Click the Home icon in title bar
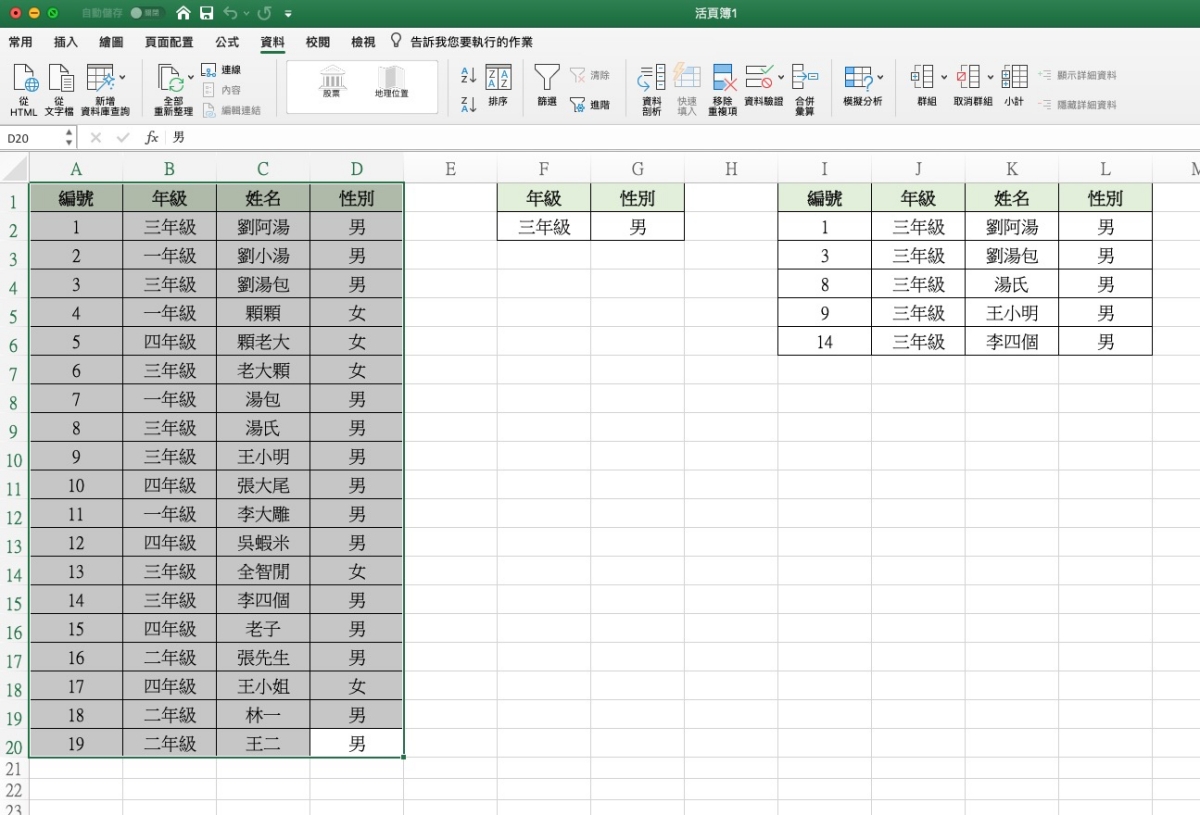 point(183,13)
